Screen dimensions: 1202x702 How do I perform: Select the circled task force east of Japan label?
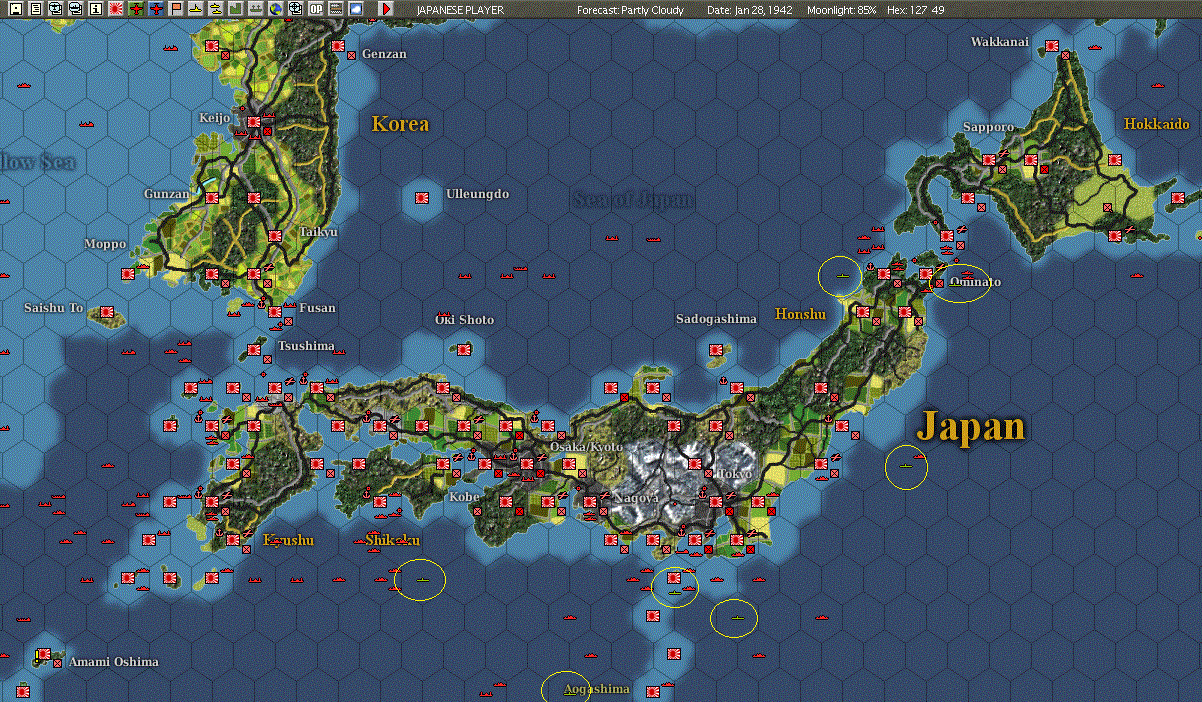pos(906,467)
